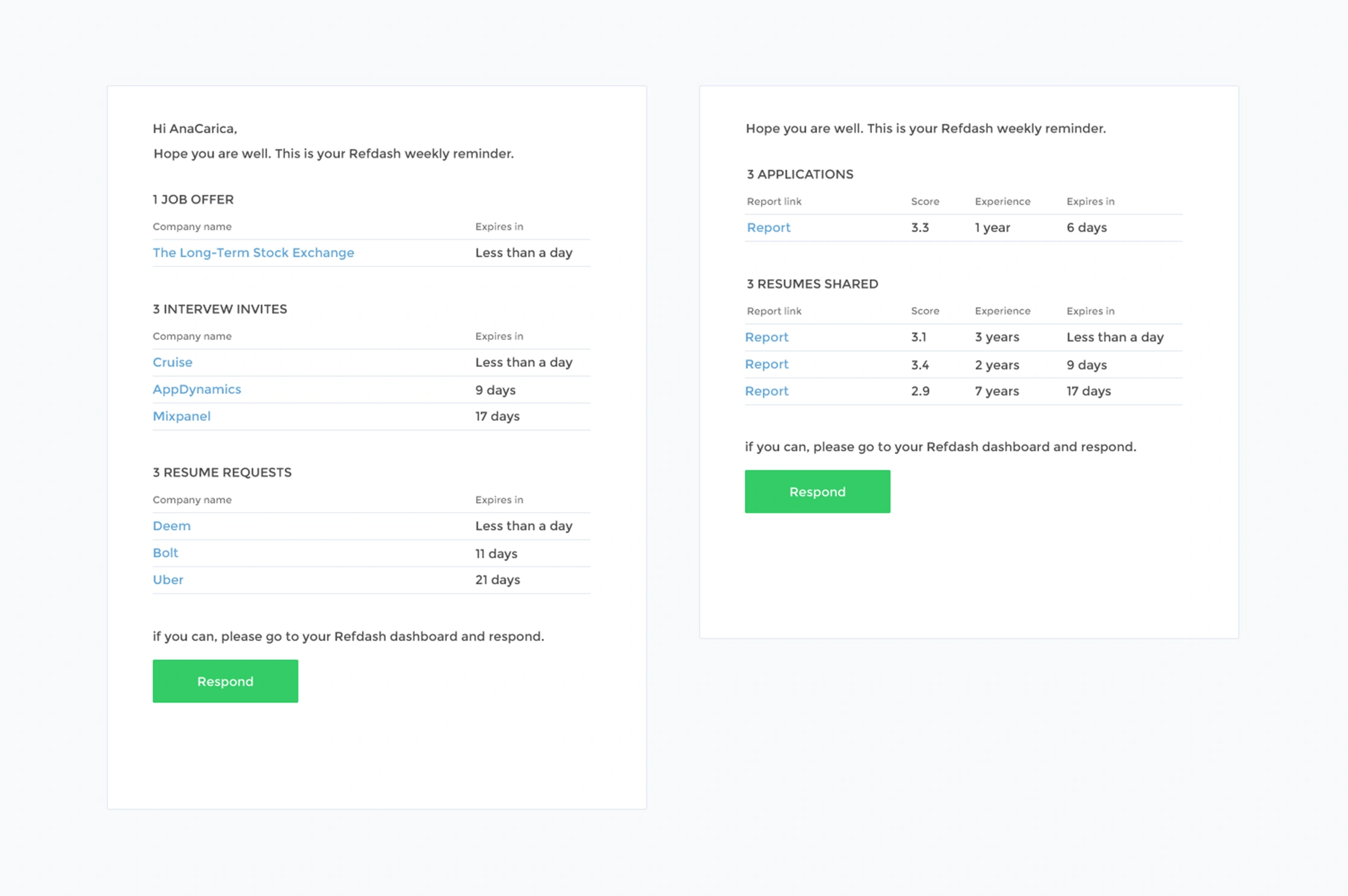The image size is (1348, 896).
Task: Click the 'Hi AnaCarica,' greeting text
Action: [194, 129]
